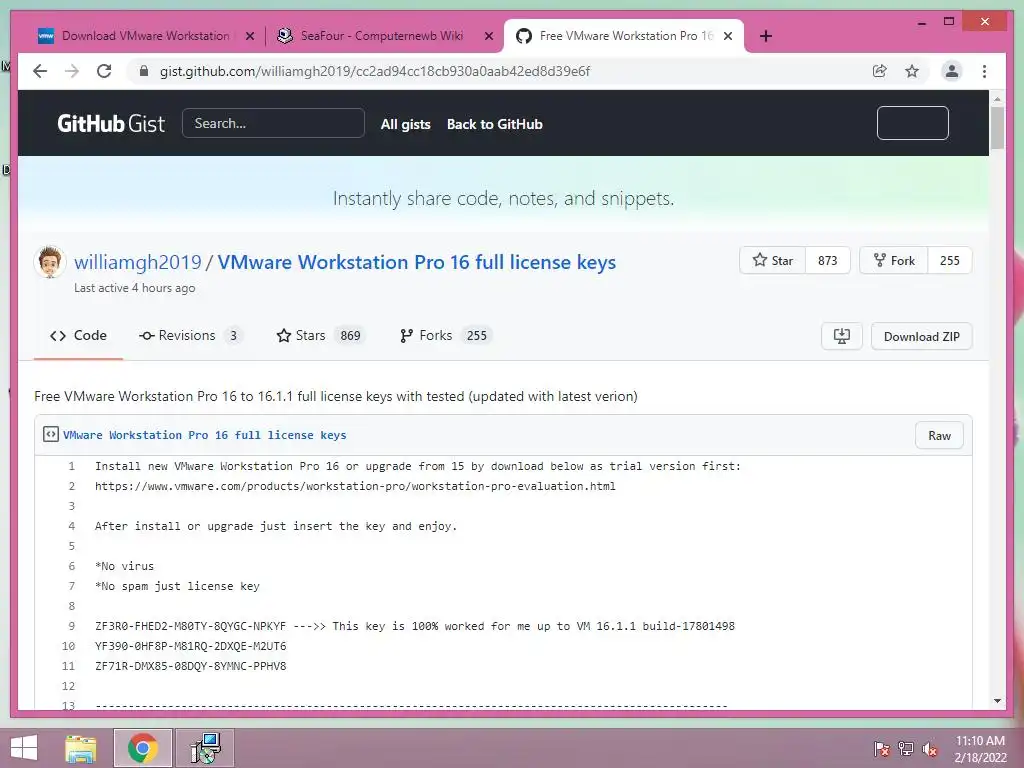The height and width of the screenshot is (768, 1024).
Task: Click the VMware installer taskbar icon
Action: pyautogui.click(x=205, y=748)
